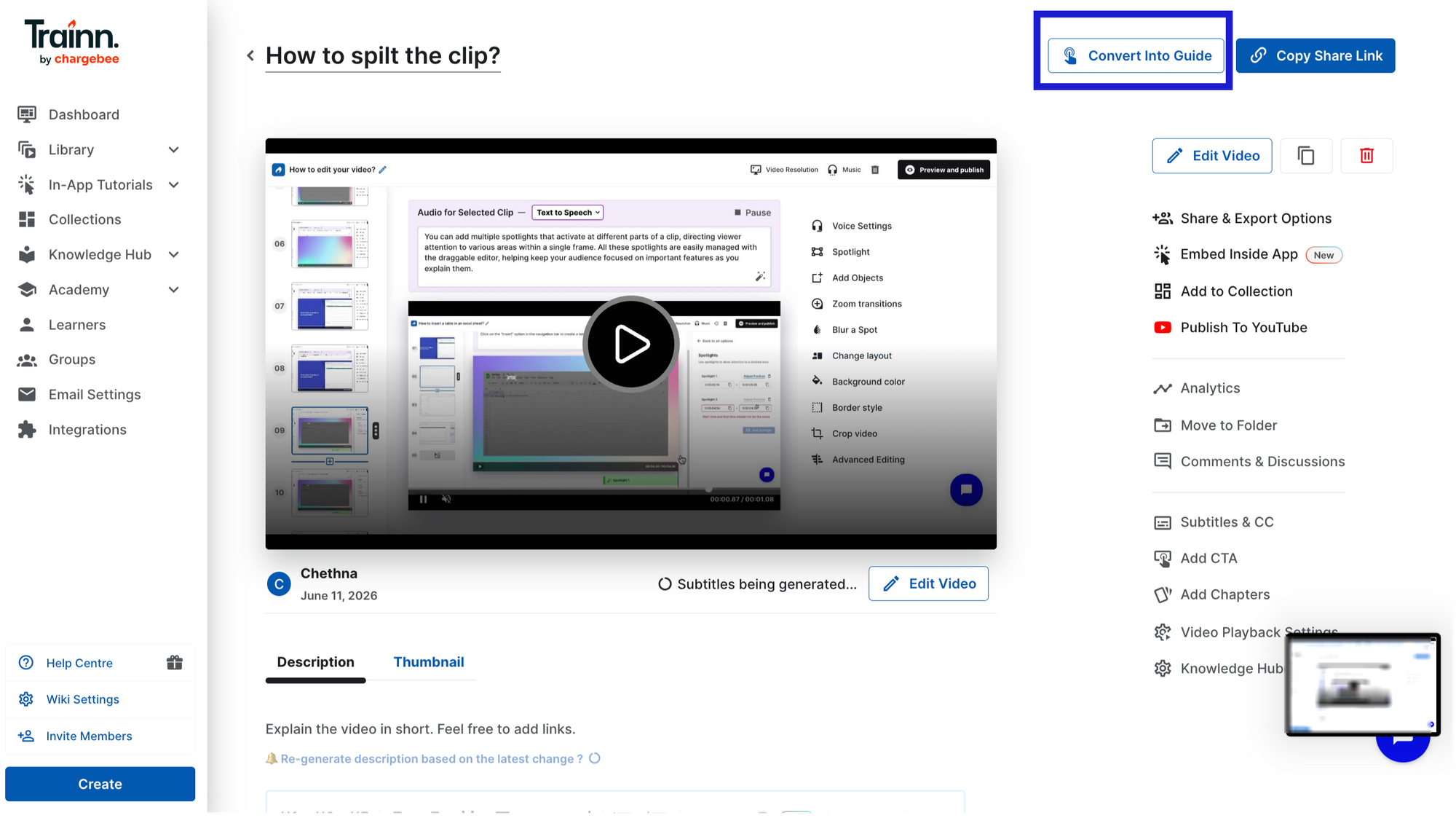Click Re-generate description link
1456x818 pixels.
click(x=431, y=758)
